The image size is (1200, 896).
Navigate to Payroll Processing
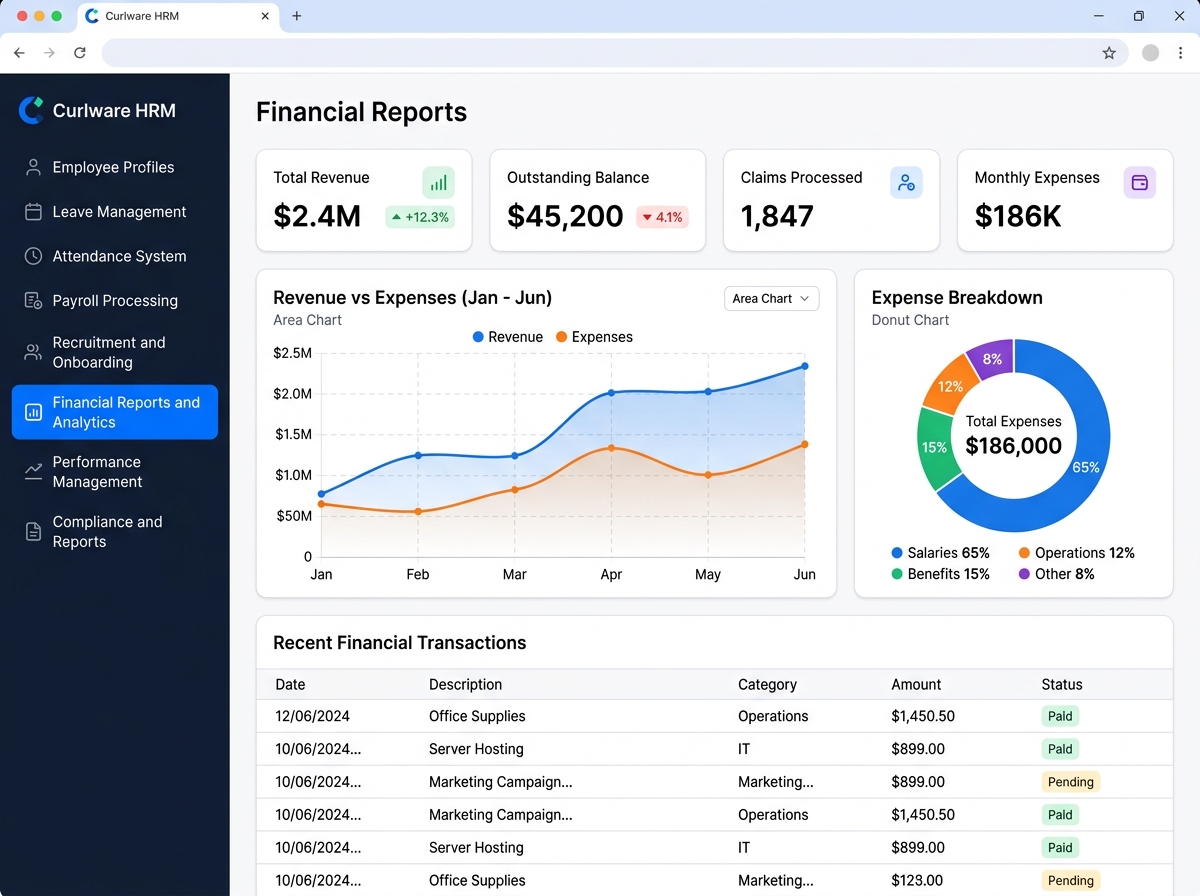click(x=114, y=301)
